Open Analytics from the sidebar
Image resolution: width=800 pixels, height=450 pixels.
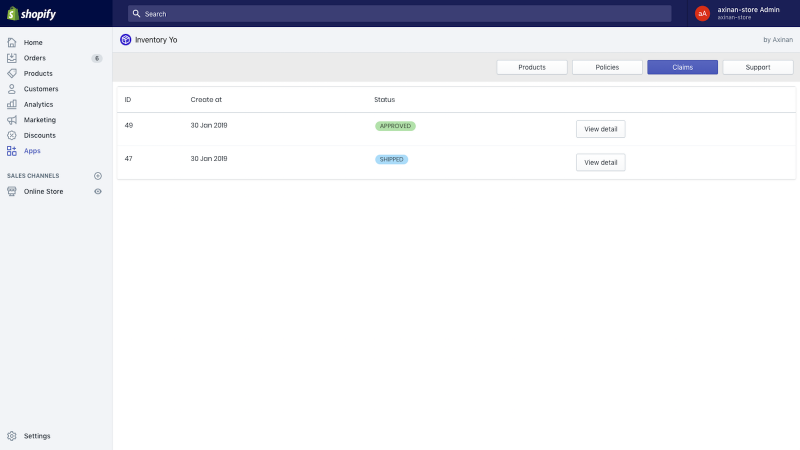click(x=38, y=104)
